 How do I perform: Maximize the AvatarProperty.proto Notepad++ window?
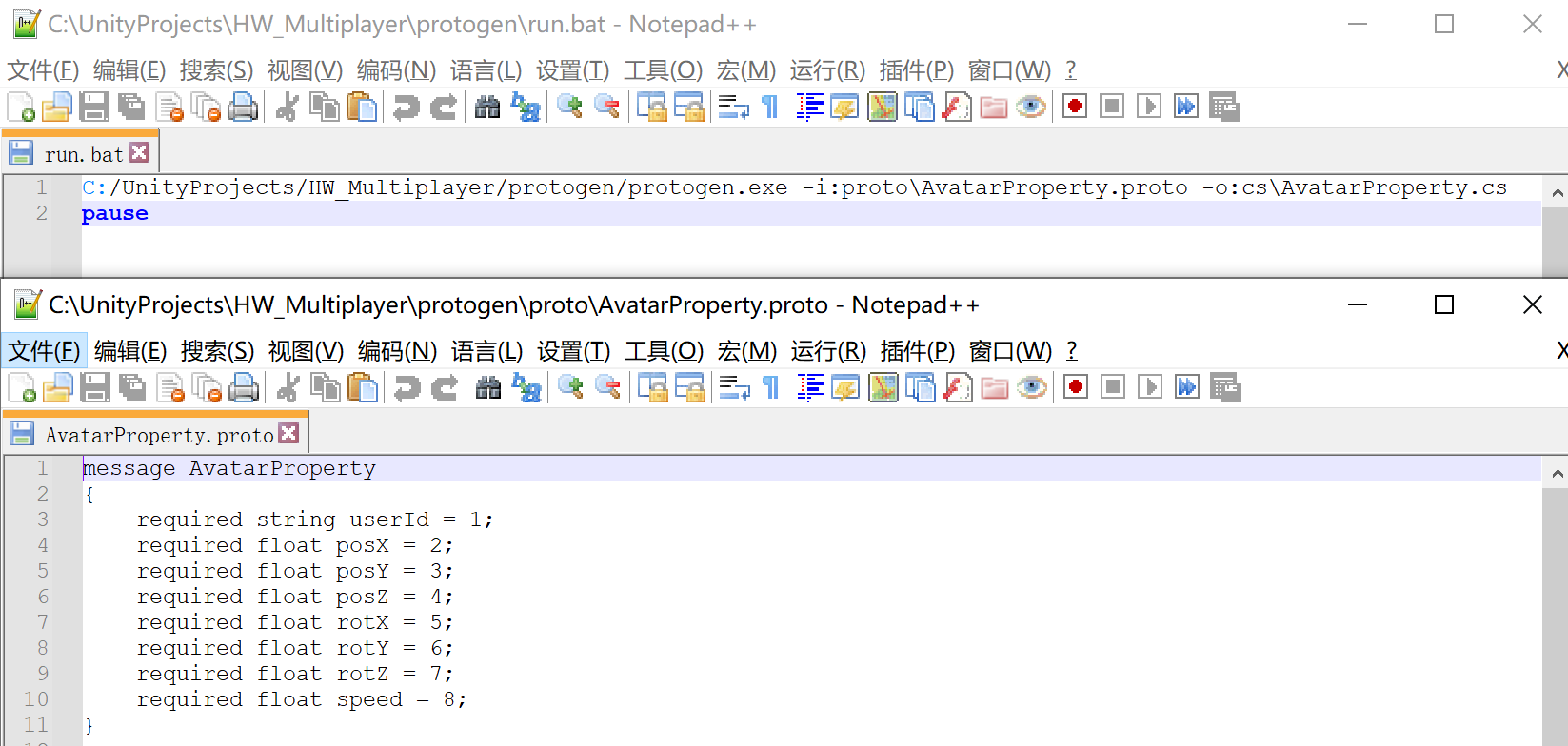click(1444, 304)
